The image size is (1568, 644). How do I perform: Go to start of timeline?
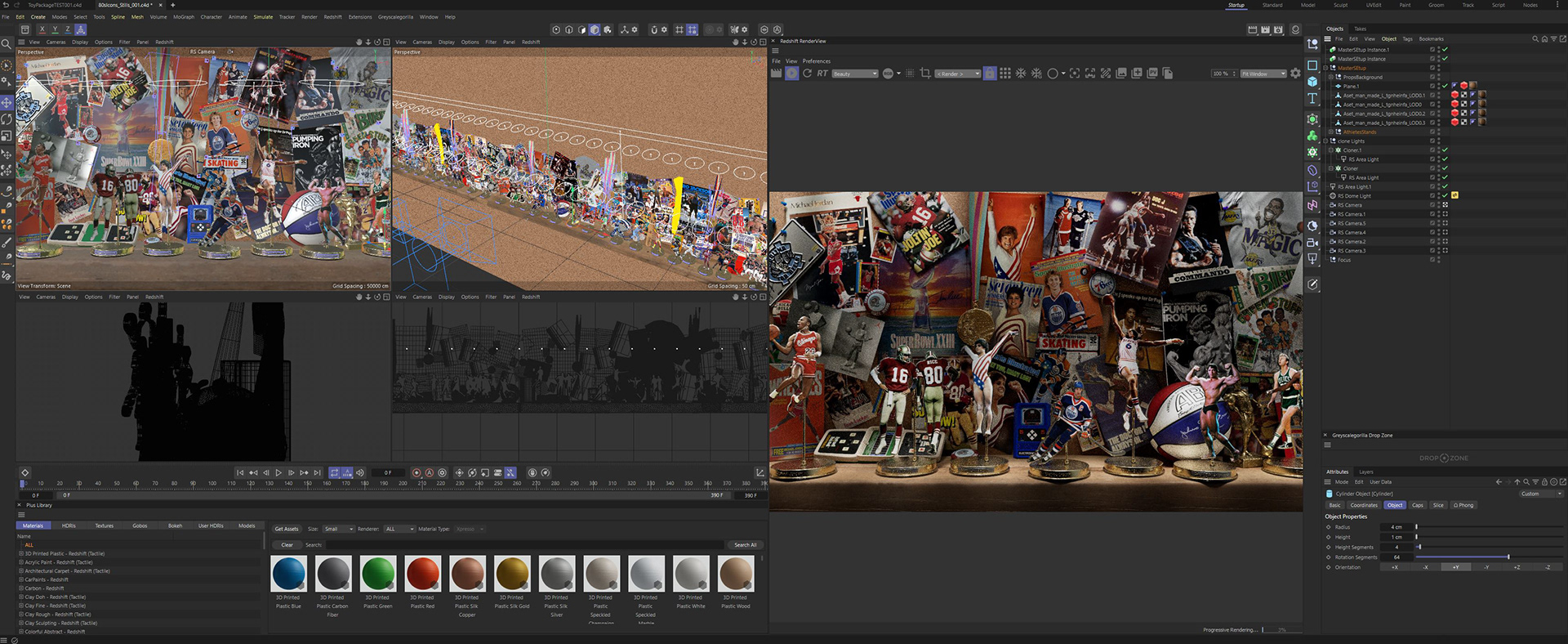[x=240, y=472]
